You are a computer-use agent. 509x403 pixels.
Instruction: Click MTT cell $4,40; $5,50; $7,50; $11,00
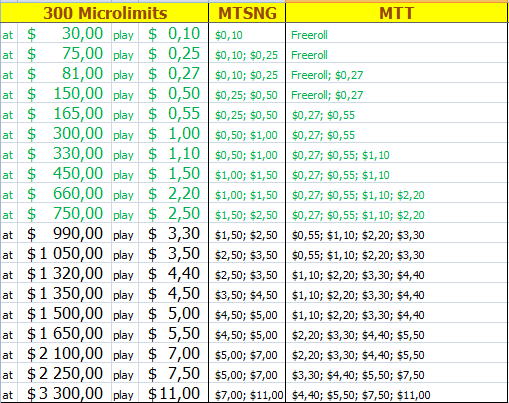(x=396, y=393)
